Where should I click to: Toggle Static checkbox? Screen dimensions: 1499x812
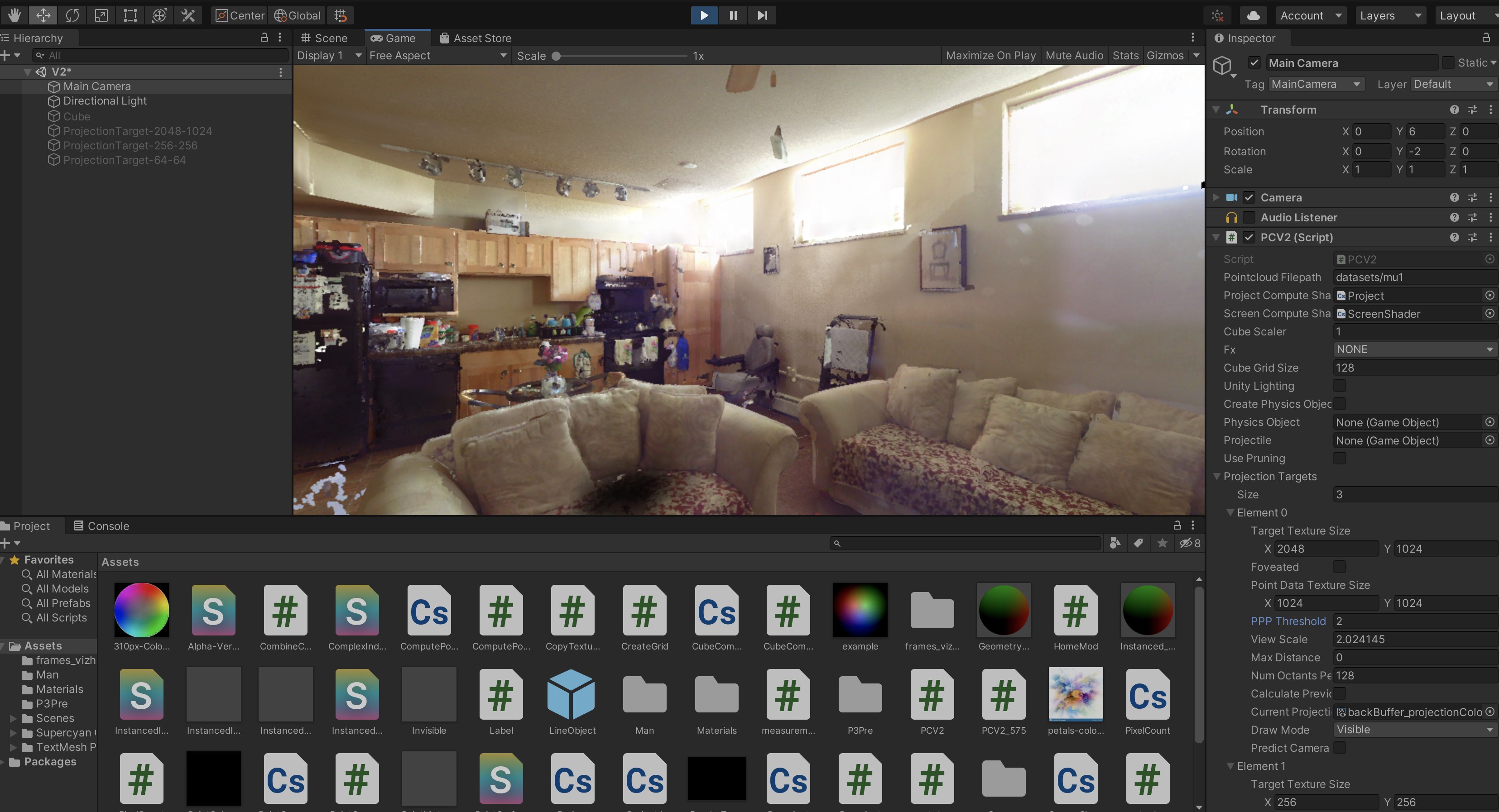click(1448, 62)
